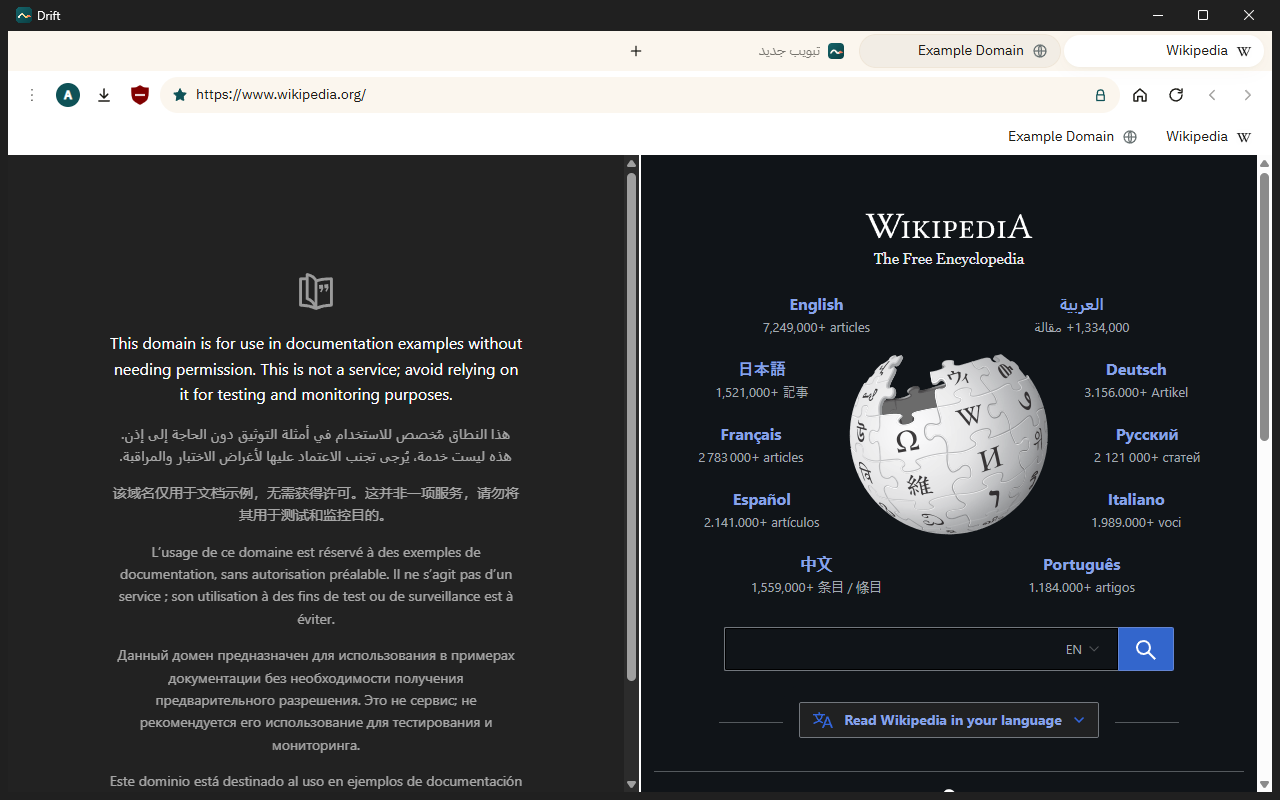1280x800 pixels.
Task: Click the paragraph starting "This domain is for use"
Action: coord(316,369)
